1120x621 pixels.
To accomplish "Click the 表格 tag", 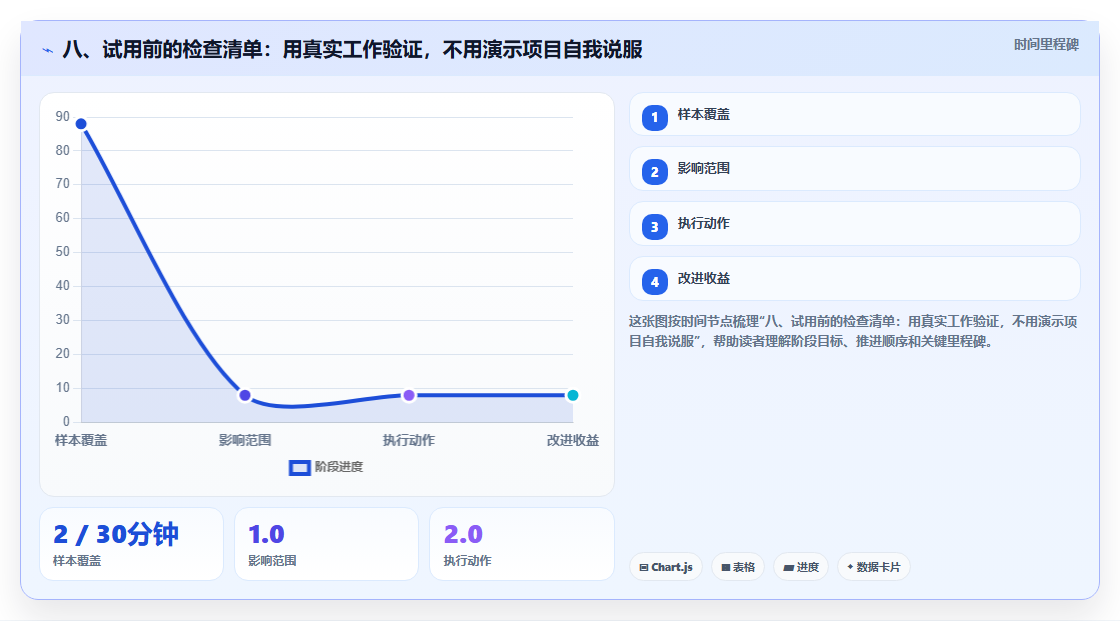I will pyautogui.click(x=738, y=567).
